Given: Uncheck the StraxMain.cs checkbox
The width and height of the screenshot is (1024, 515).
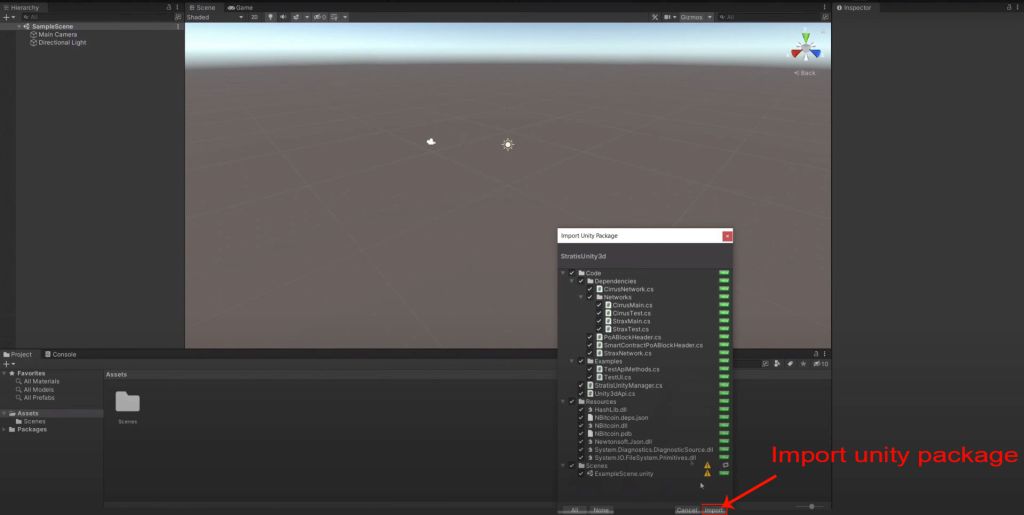Looking at the screenshot, I should click(x=599, y=321).
